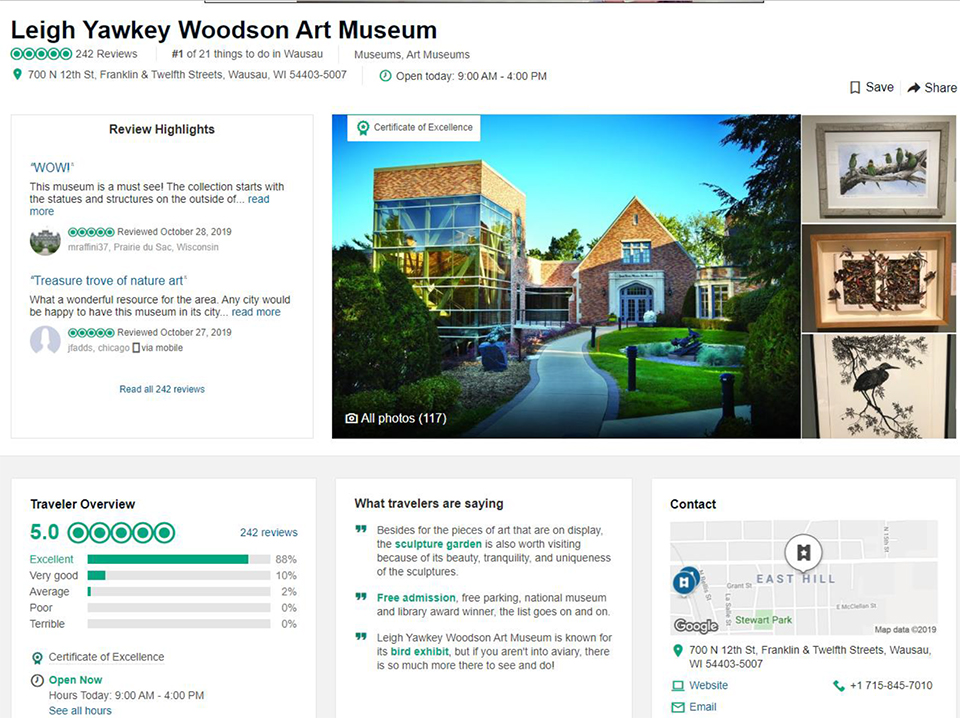Screen dimensions: 960x718
Task: Click 'Reviewed October 28, 2019' text
Action: 174,232
